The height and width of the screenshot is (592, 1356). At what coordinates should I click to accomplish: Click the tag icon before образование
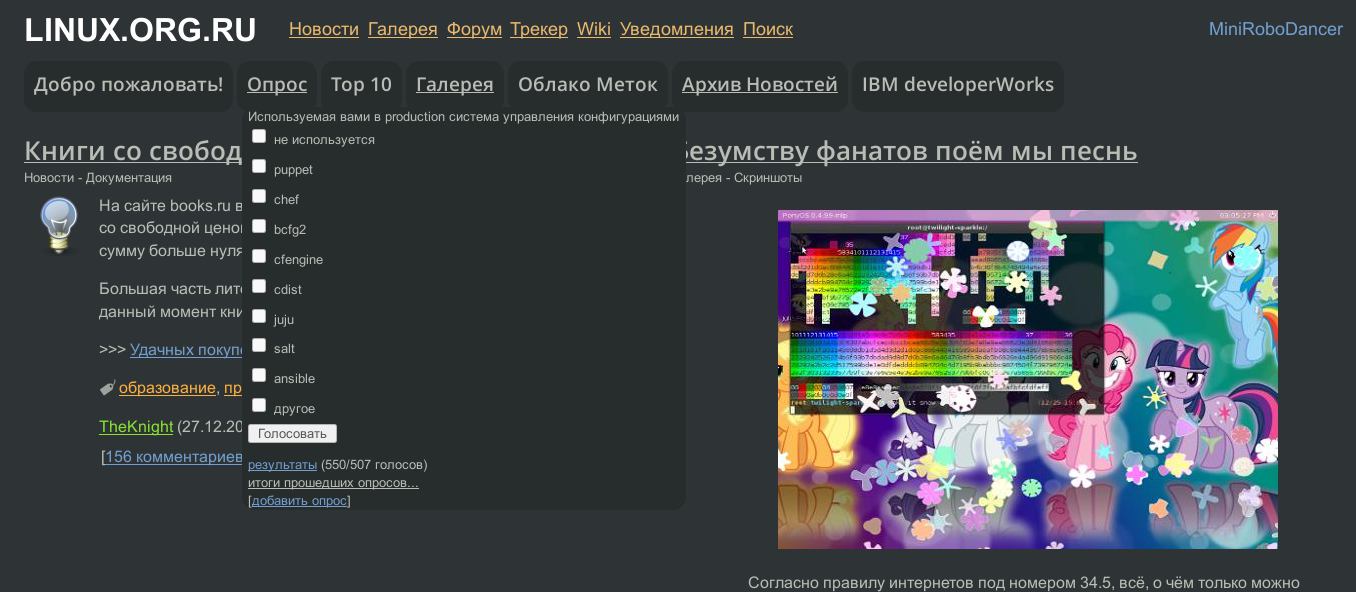click(107, 387)
